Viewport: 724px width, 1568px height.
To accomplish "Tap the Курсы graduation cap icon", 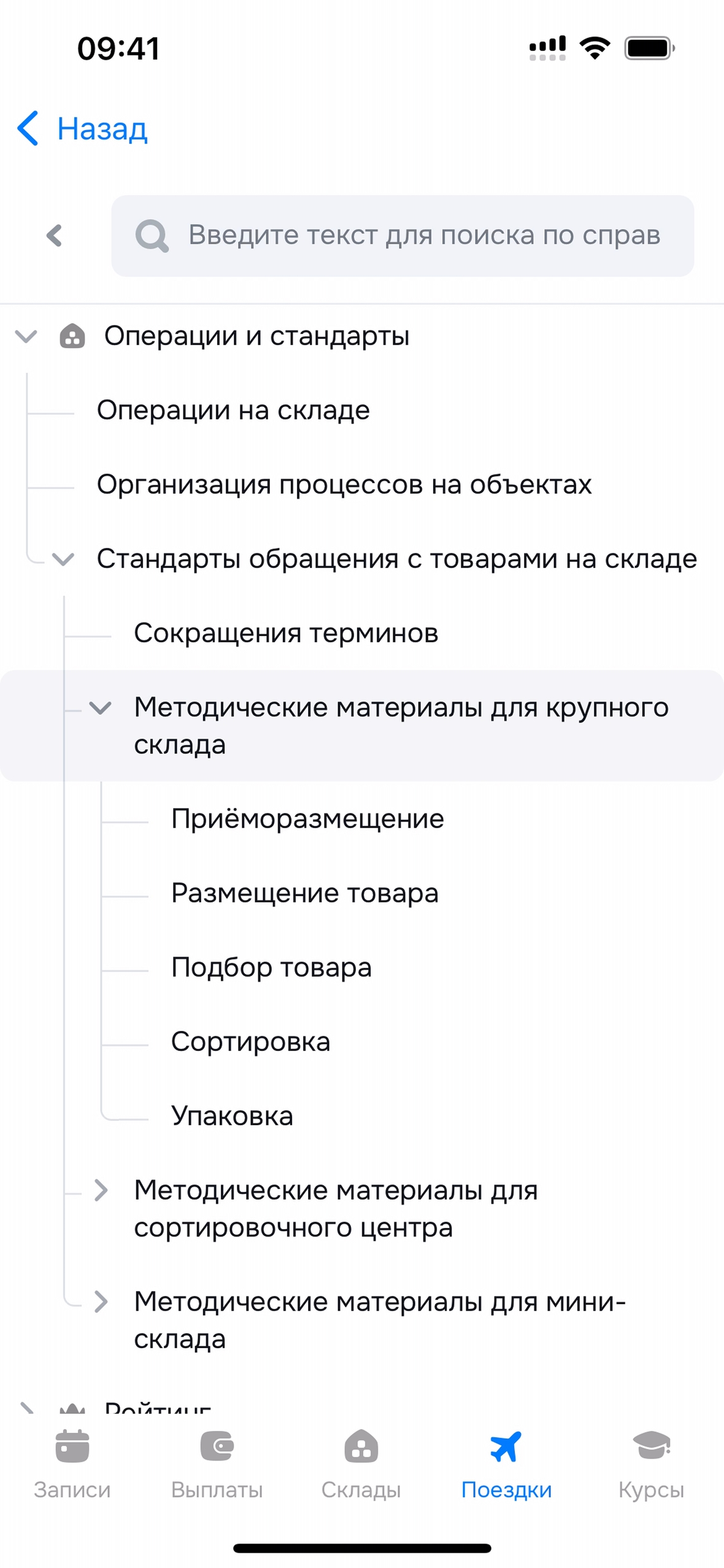I will pyautogui.click(x=651, y=1445).
